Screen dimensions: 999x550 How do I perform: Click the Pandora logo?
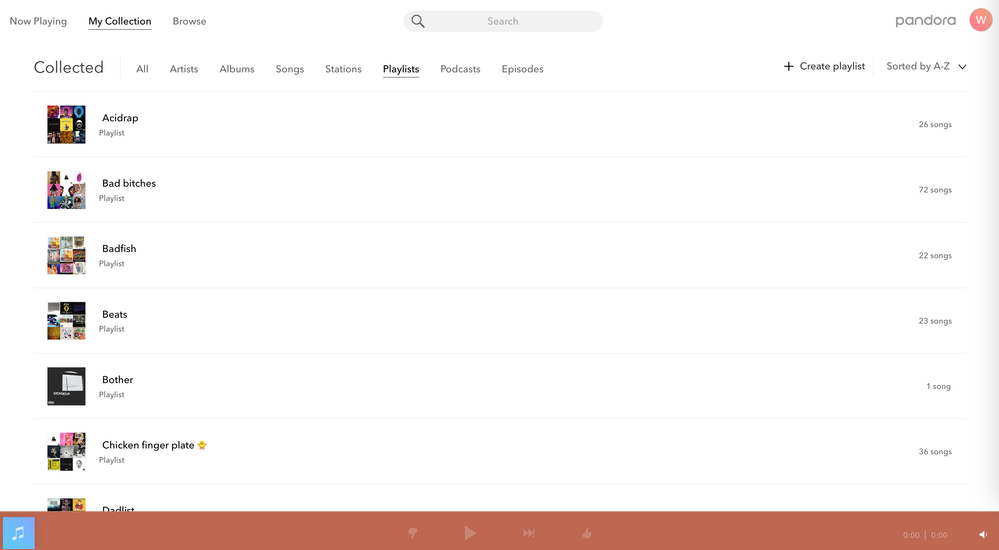[x=925, y=20]
